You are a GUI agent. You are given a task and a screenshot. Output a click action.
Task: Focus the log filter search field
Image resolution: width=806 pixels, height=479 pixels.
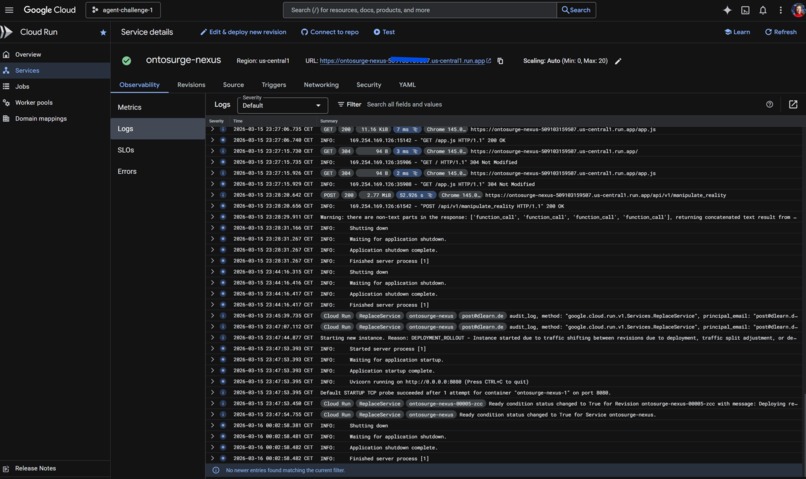click(560, 104)
